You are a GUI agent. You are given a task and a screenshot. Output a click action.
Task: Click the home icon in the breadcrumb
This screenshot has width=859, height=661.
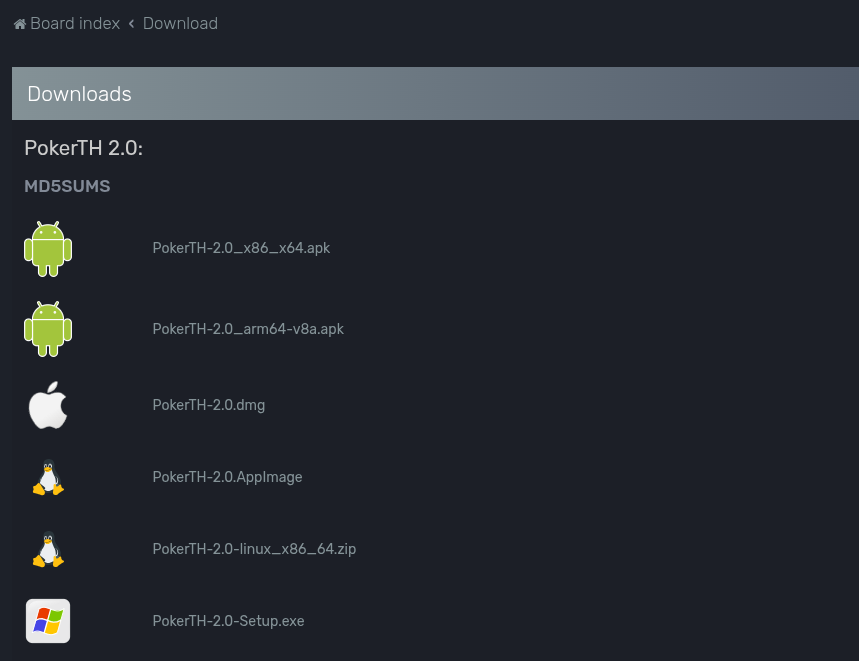point(19,24)
